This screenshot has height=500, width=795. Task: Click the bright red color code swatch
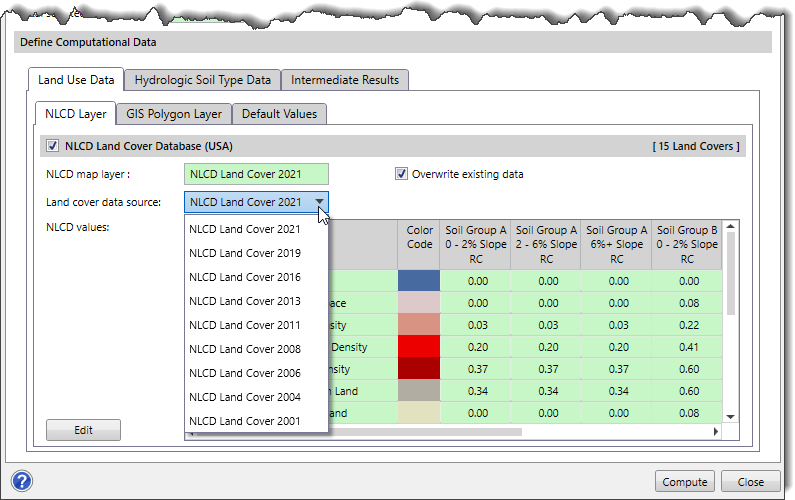[x=419, y=346]
